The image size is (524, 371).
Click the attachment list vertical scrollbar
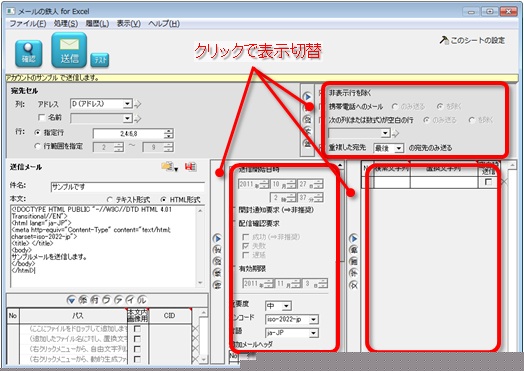(x=204, y=336)
